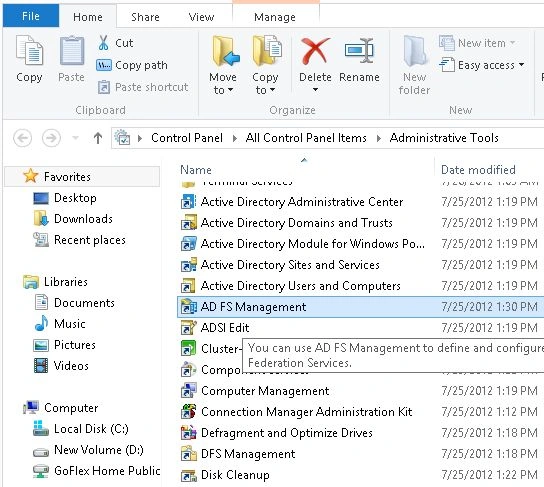
Task: Sort by the Name column header
Action: (196, 170)
